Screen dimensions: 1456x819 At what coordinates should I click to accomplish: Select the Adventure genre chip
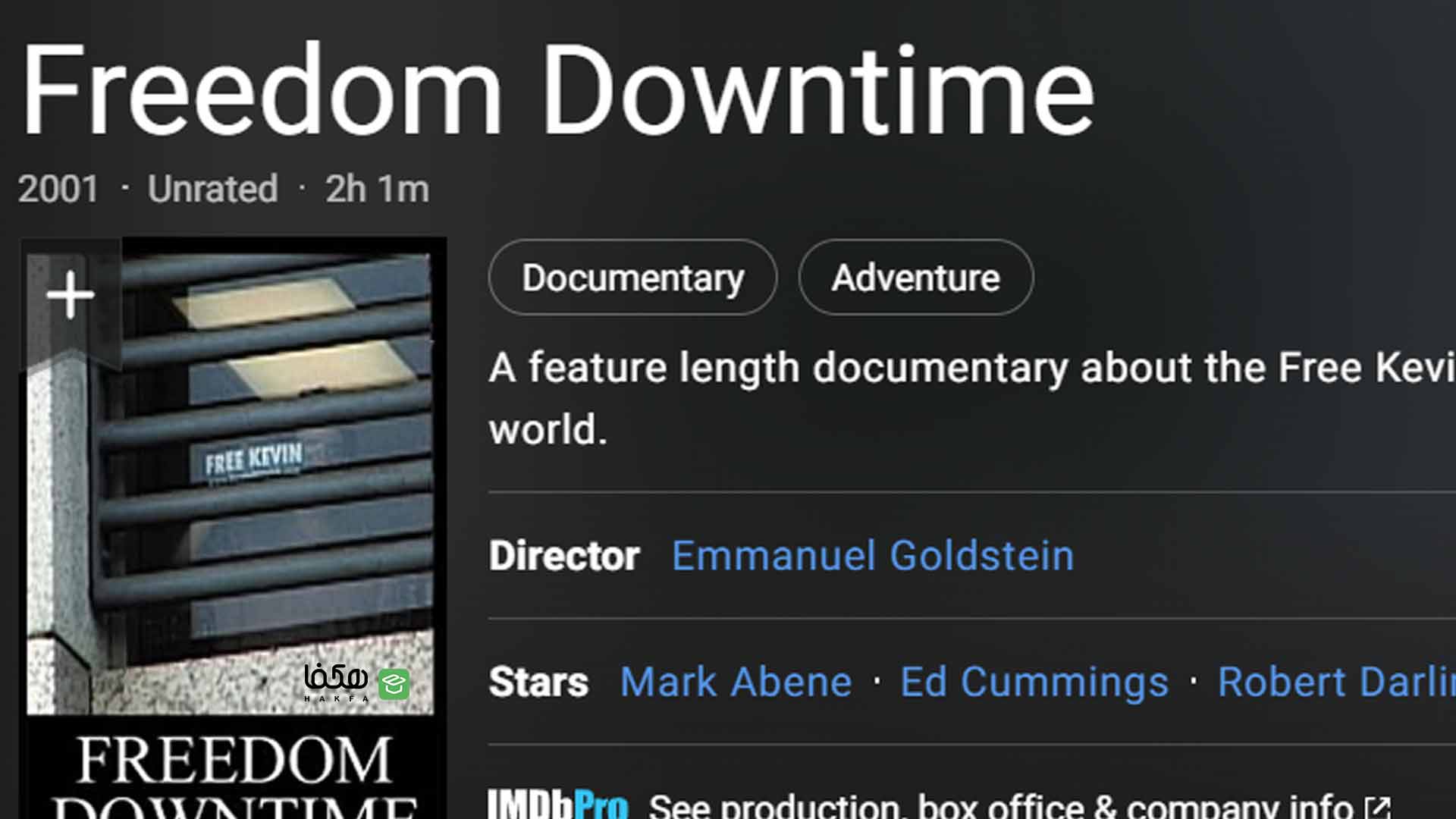(x=915, y=278)
